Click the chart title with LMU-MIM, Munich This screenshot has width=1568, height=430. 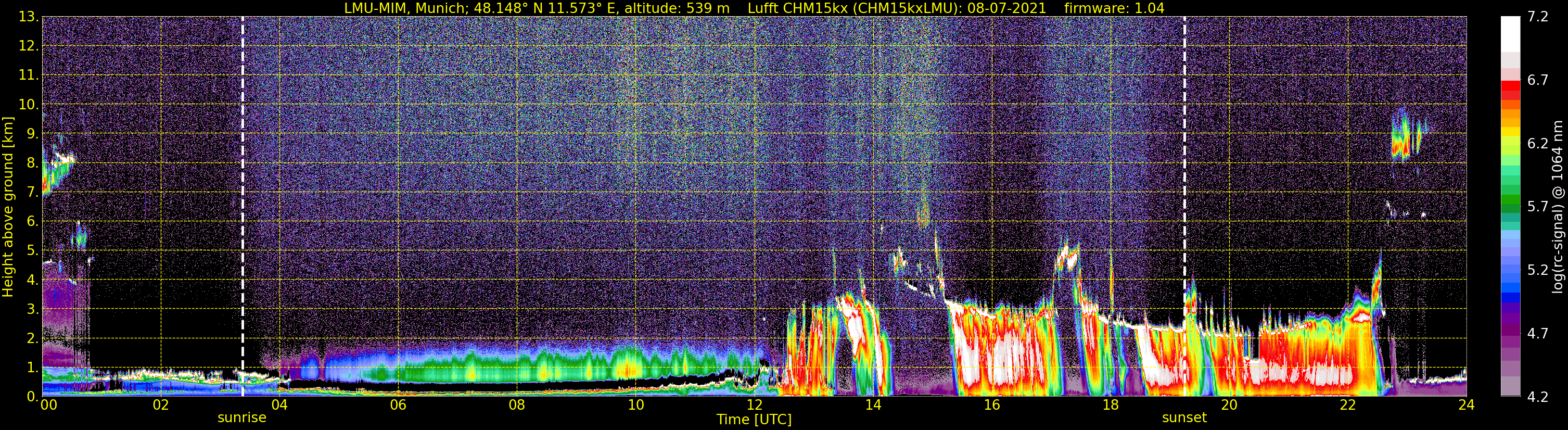(754, 8)
